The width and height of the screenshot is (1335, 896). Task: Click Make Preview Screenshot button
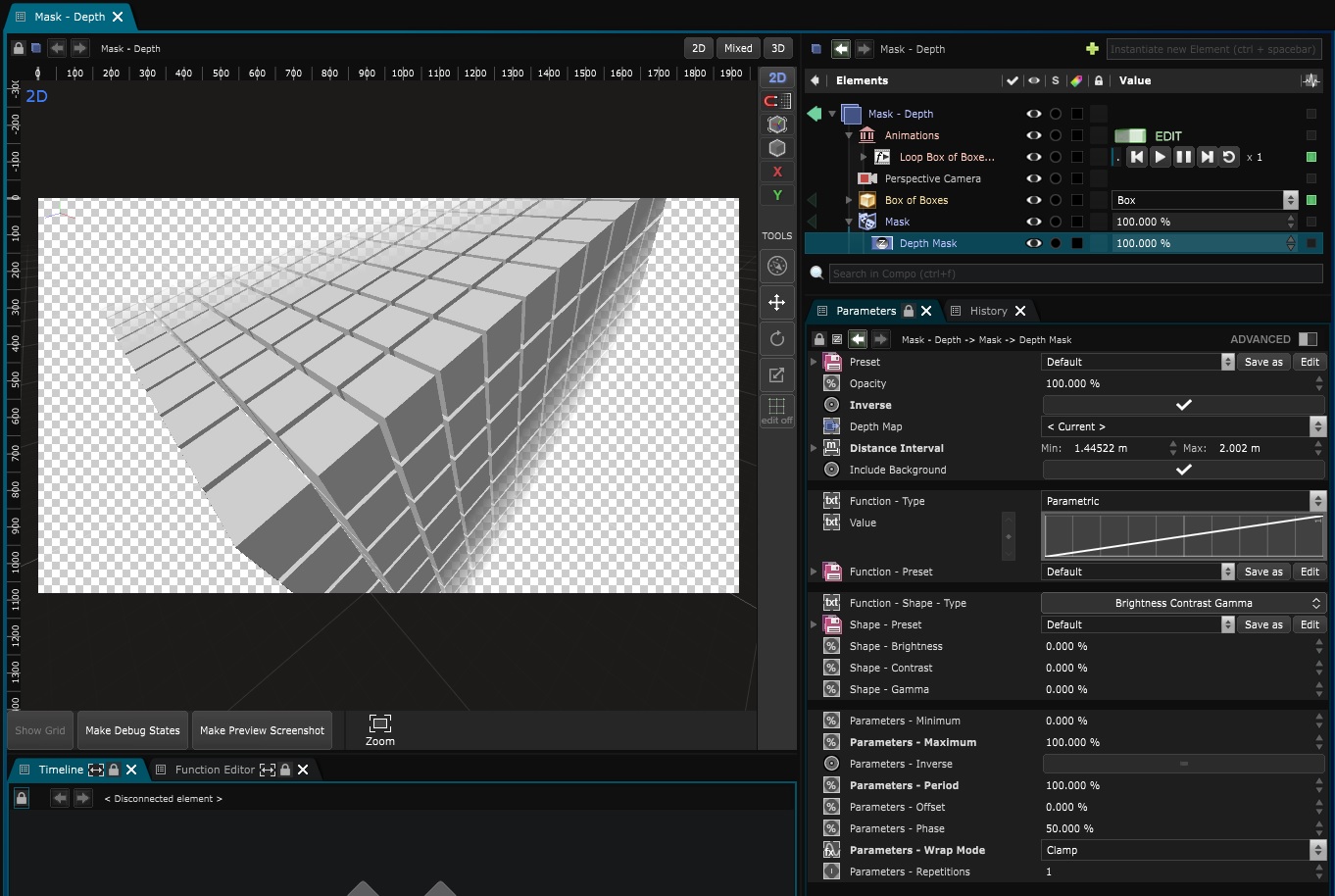pos(262,730)
